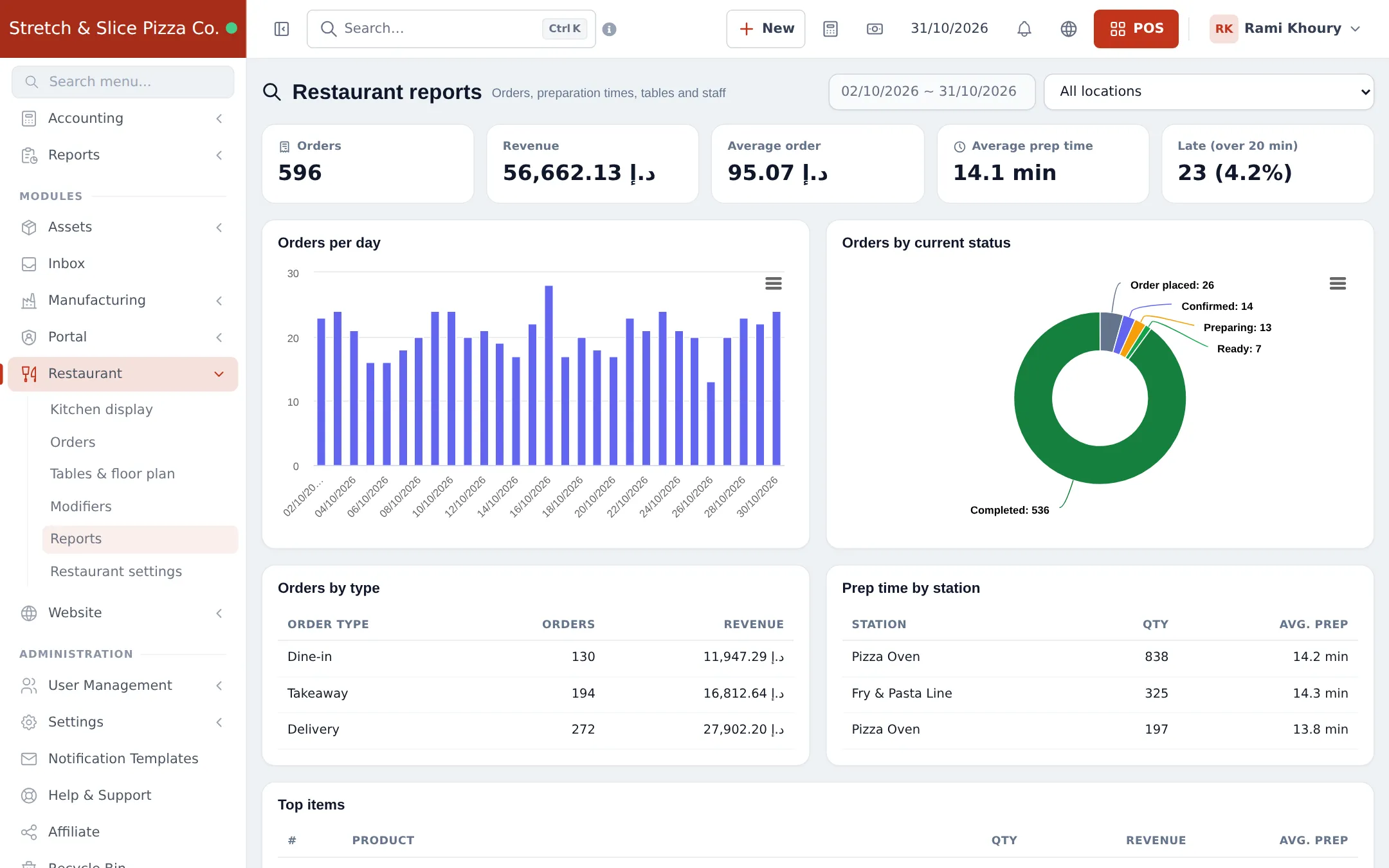Open Restaurant settings item

[x=116, y=572]
